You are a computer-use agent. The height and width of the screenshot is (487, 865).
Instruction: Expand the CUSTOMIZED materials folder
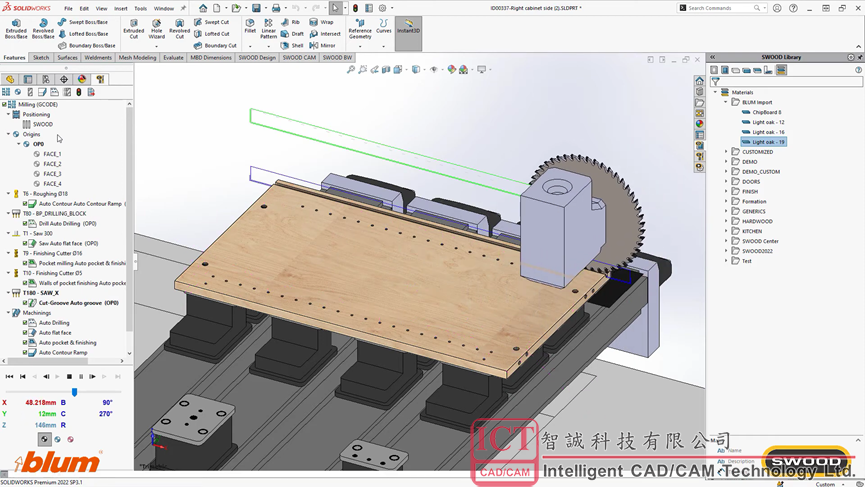(x=726, y=152)
